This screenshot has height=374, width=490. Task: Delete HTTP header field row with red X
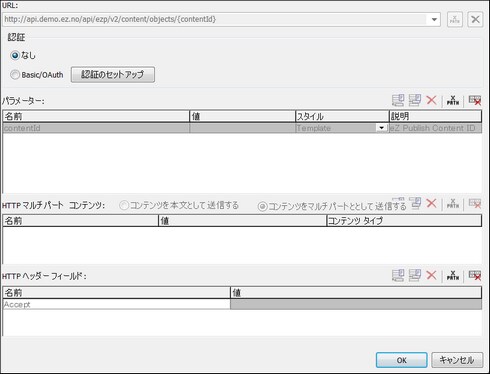pos(432,275)
